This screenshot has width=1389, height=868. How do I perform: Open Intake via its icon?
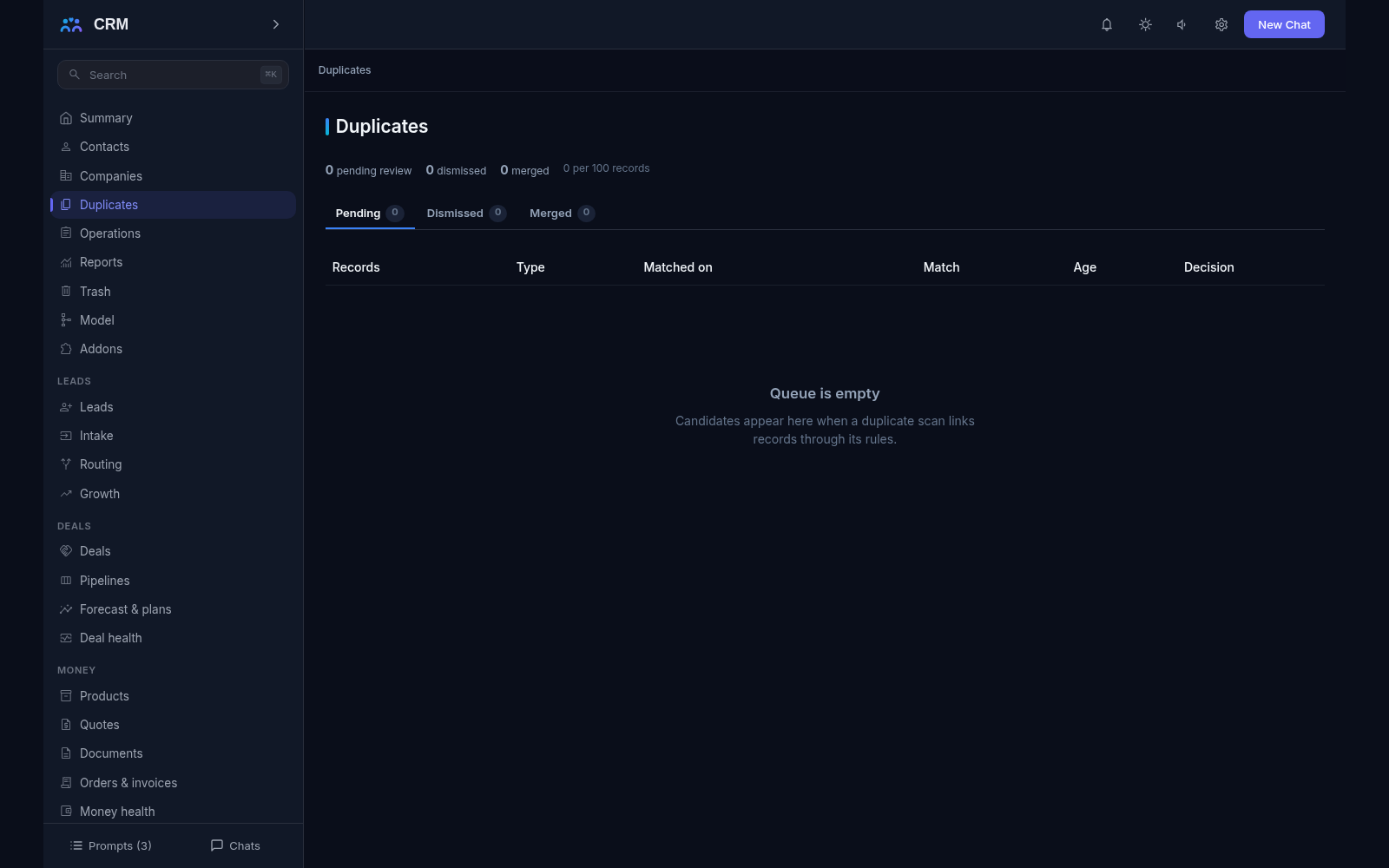click(66, 436)
